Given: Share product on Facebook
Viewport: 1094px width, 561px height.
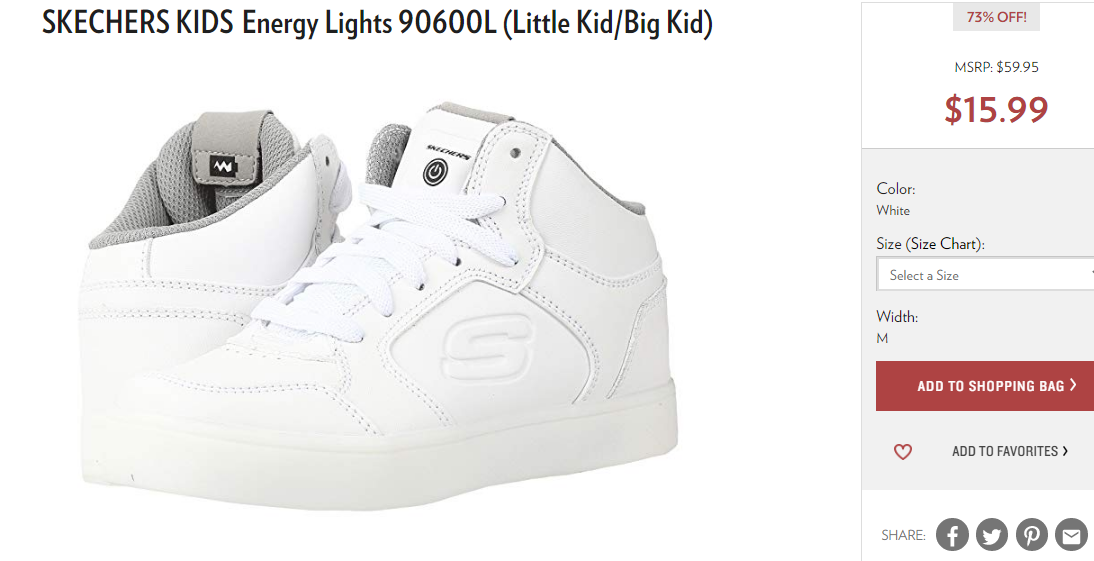Looking at the screenshot, I should [952, 535].
